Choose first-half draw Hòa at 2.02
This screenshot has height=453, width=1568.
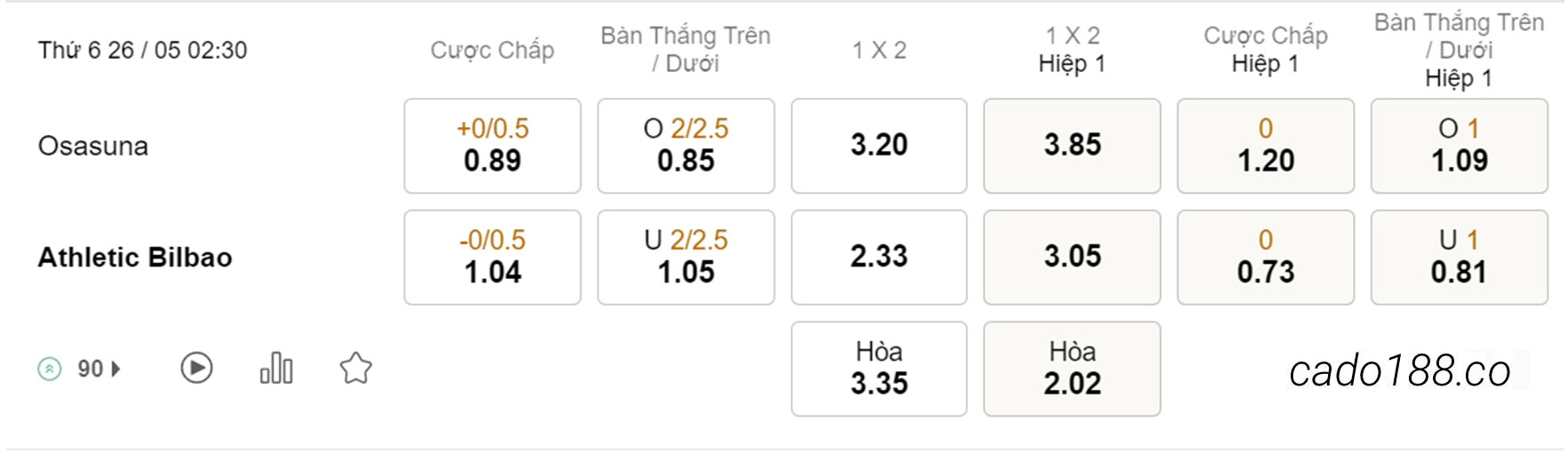pos(1072,369)
